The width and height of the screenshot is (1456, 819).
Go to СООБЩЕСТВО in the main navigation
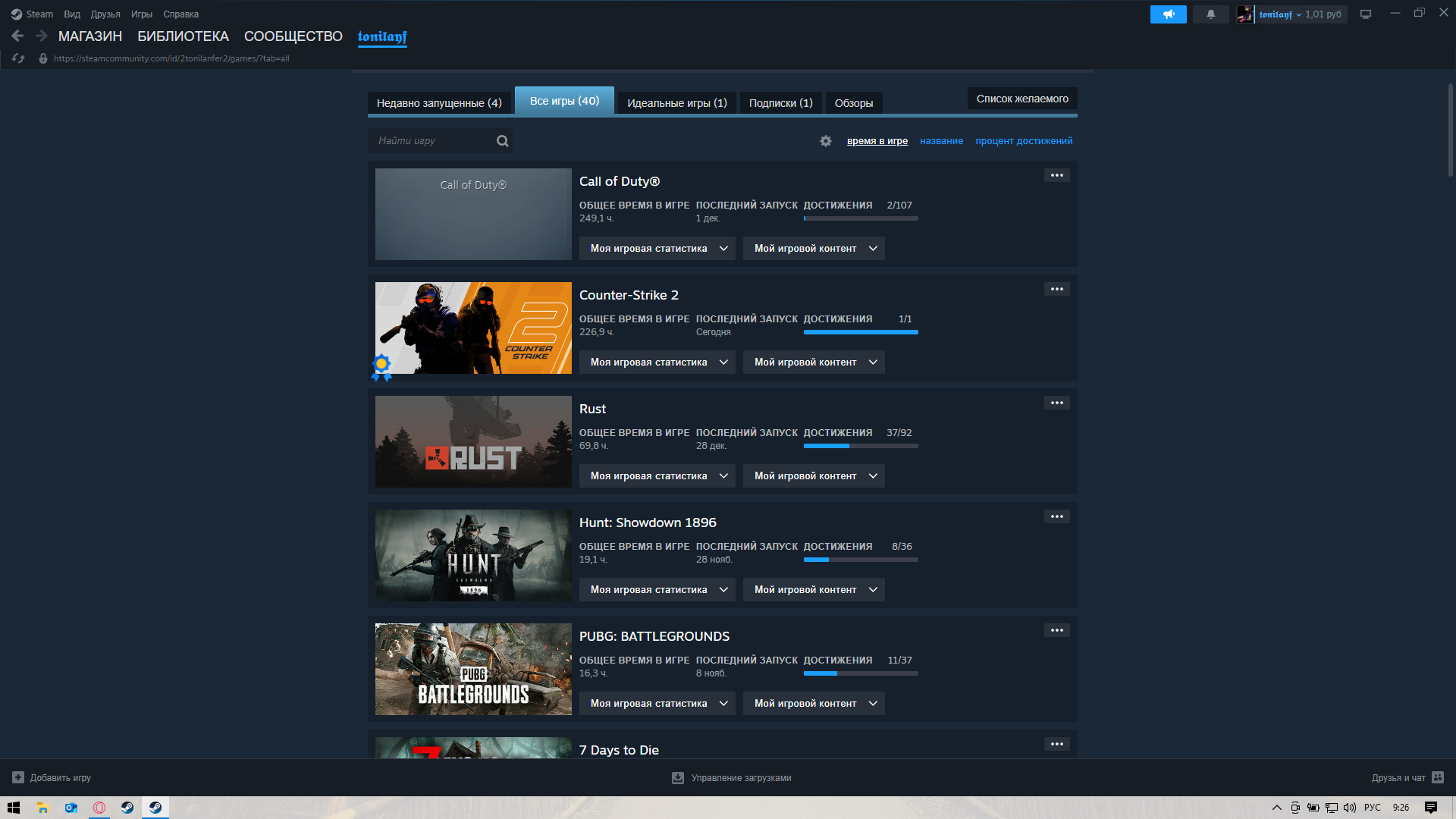293,36
